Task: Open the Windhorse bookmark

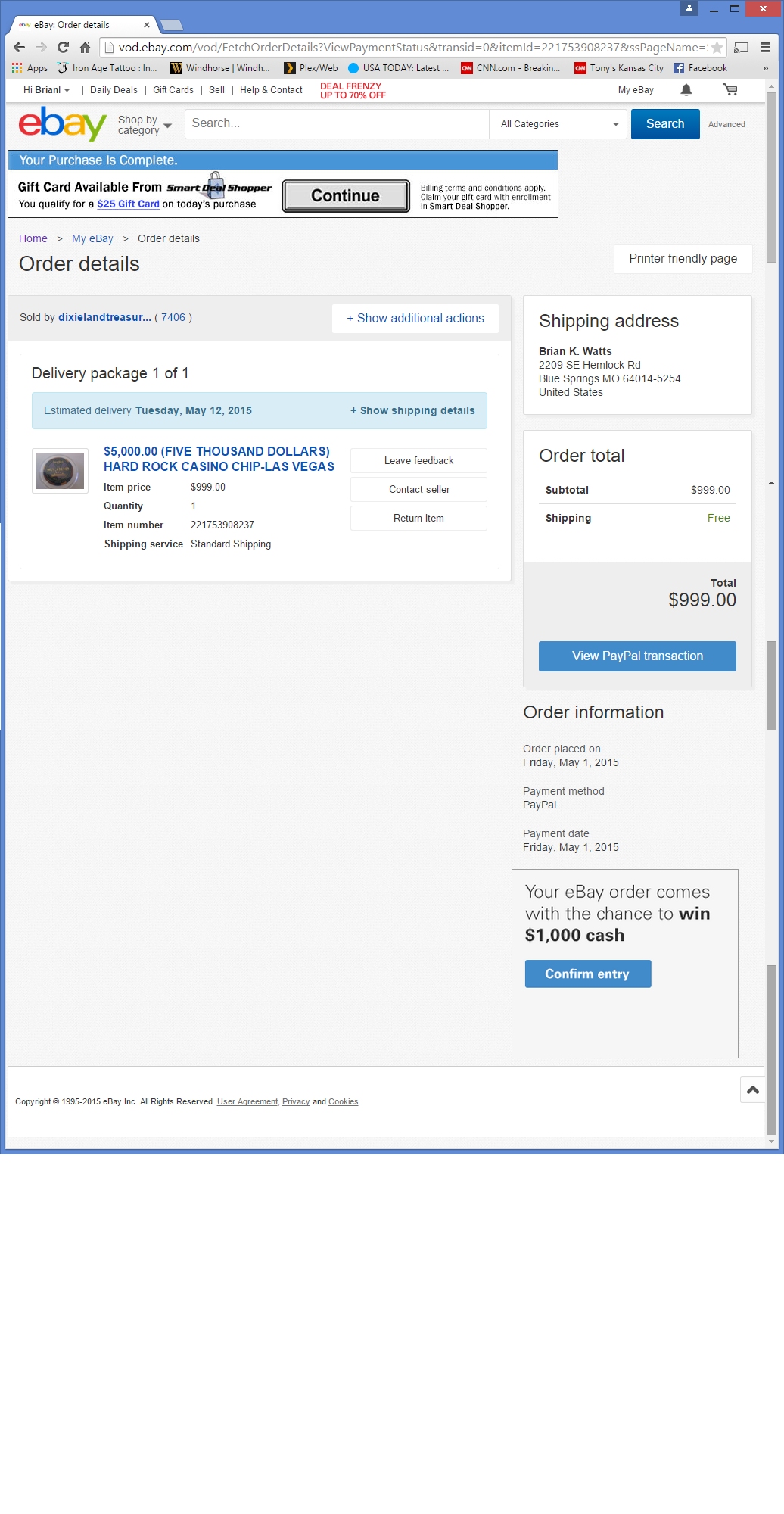Action: click(220, 68)
